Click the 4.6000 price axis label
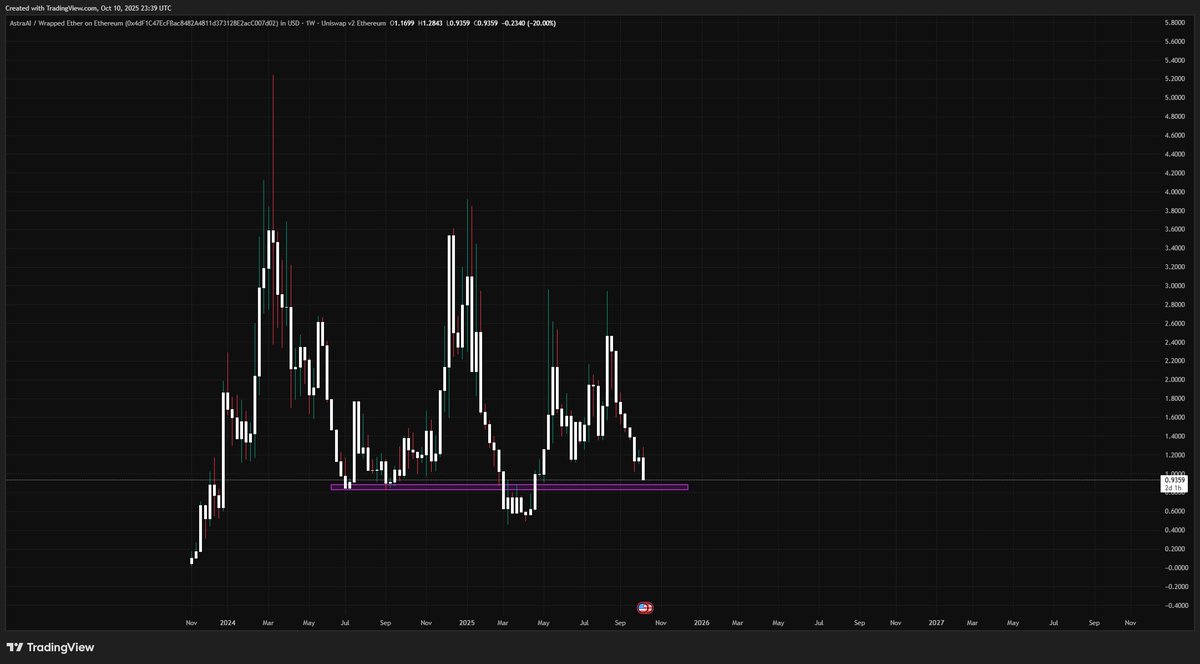Viewport: 1200px width, 664px height. 1174,135
